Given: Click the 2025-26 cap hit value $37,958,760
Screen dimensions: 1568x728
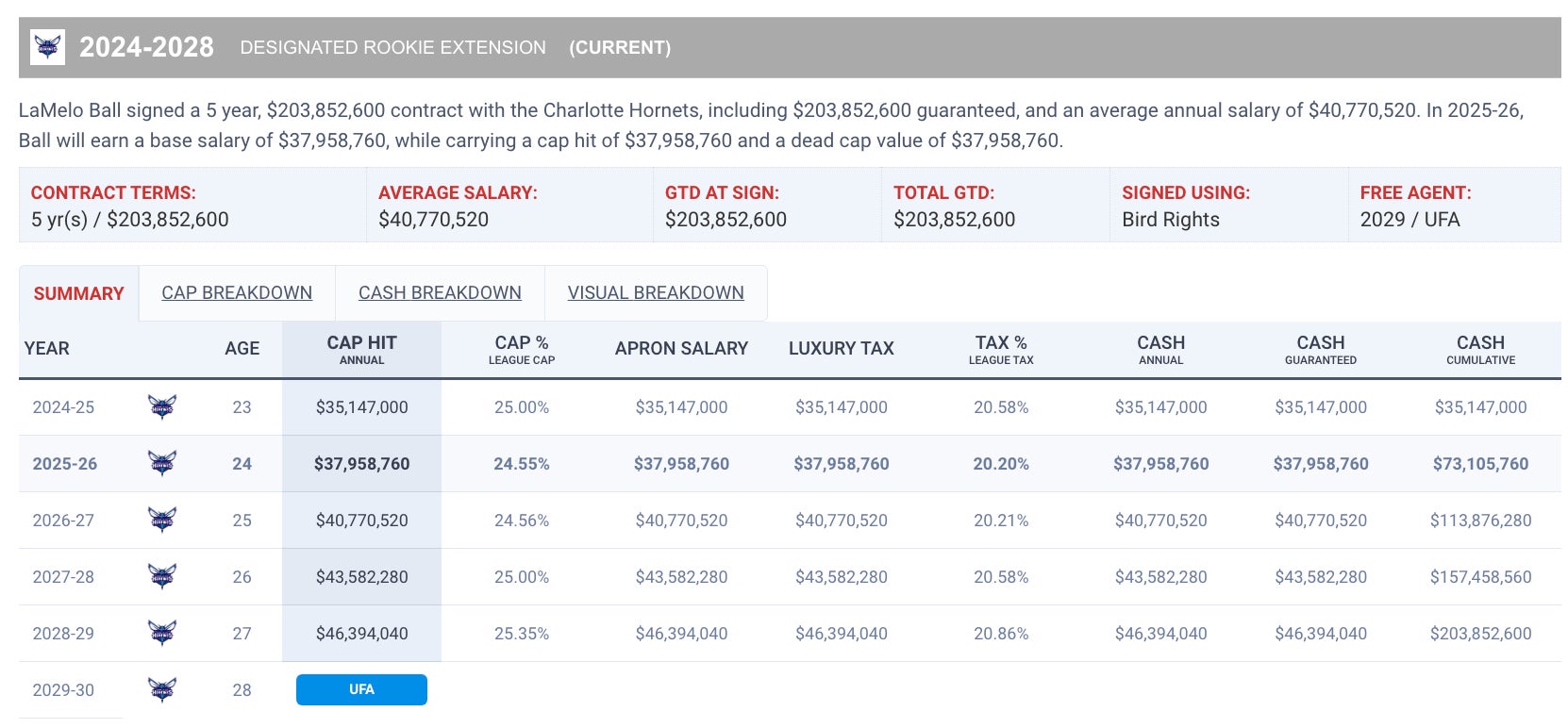Looking at the screenshot, I should pos(361,464).
